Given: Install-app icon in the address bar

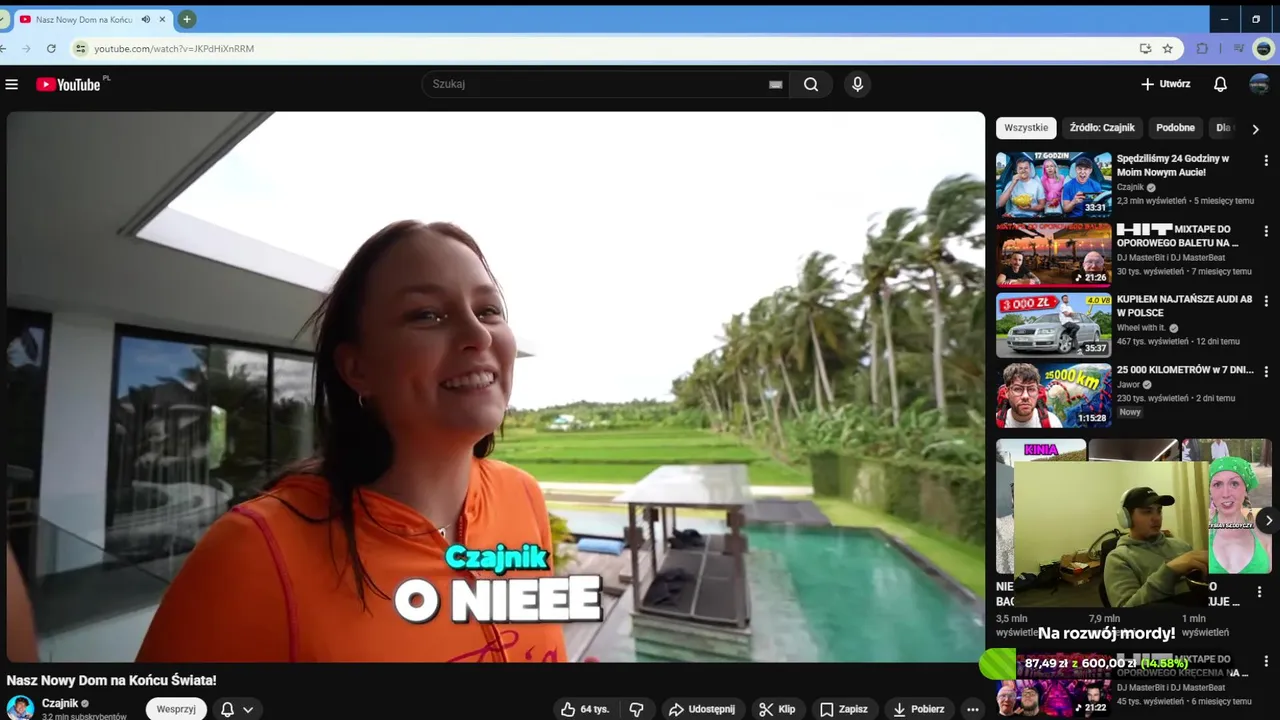Looking at the screenshot, I should coord(1145,48).
